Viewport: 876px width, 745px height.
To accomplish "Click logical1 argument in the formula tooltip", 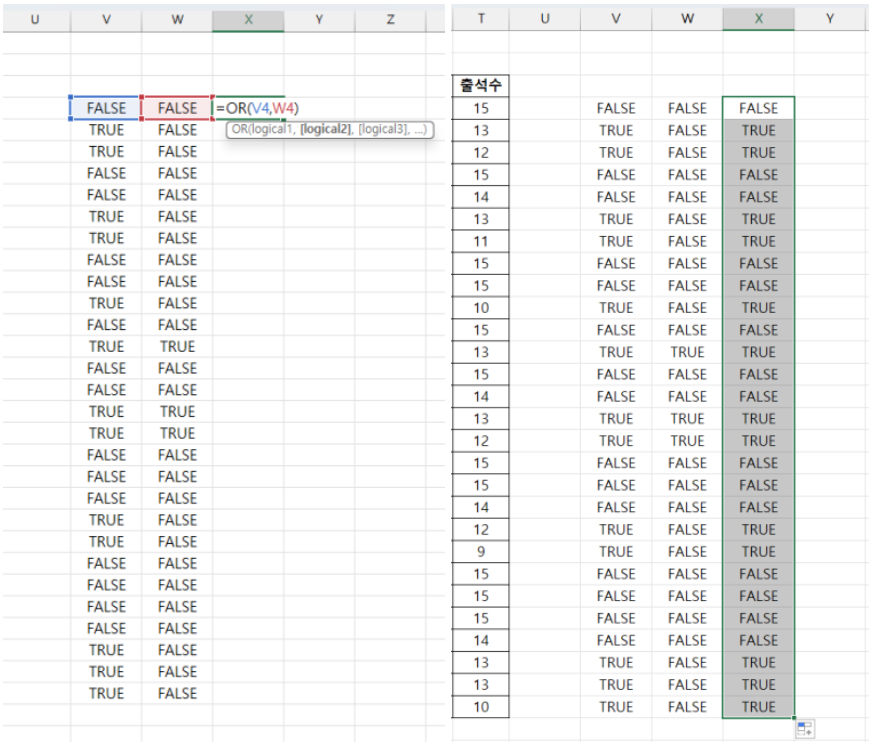I will point(272,130).
